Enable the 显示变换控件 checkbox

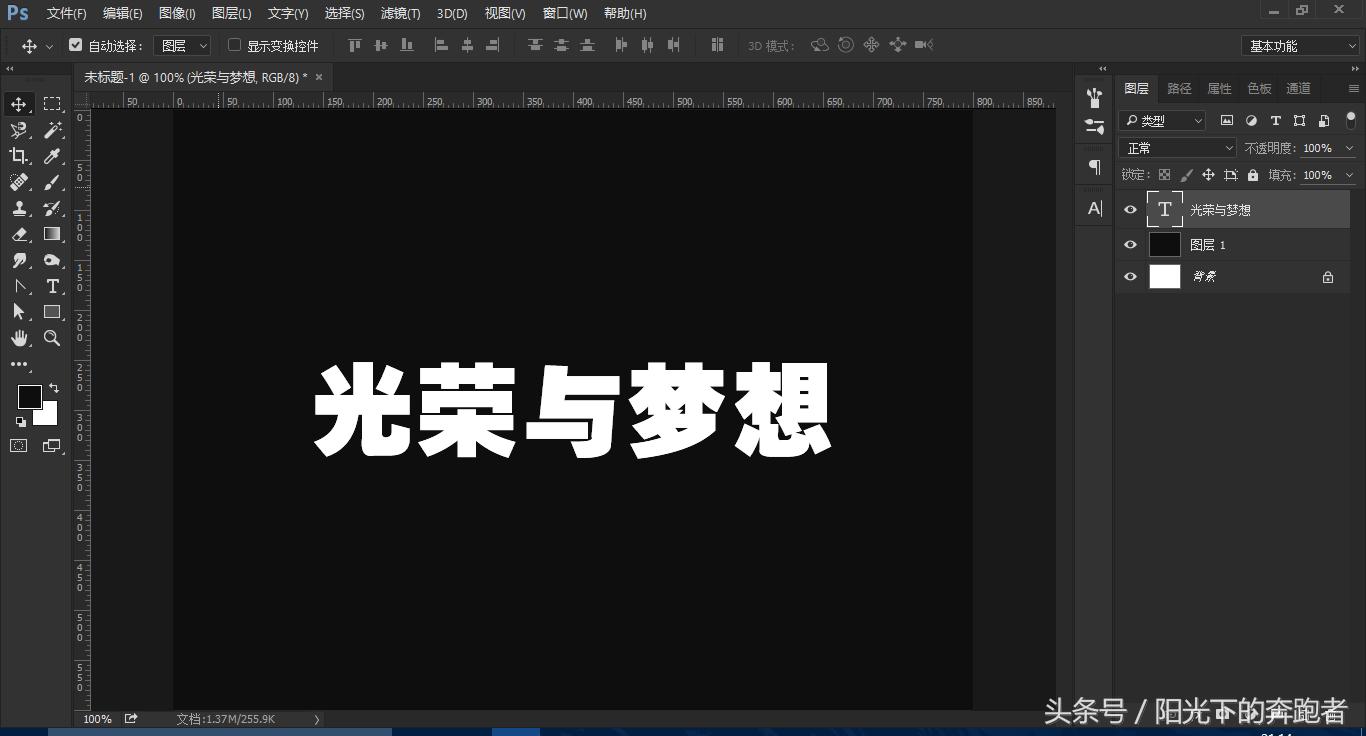click(234, 45)
